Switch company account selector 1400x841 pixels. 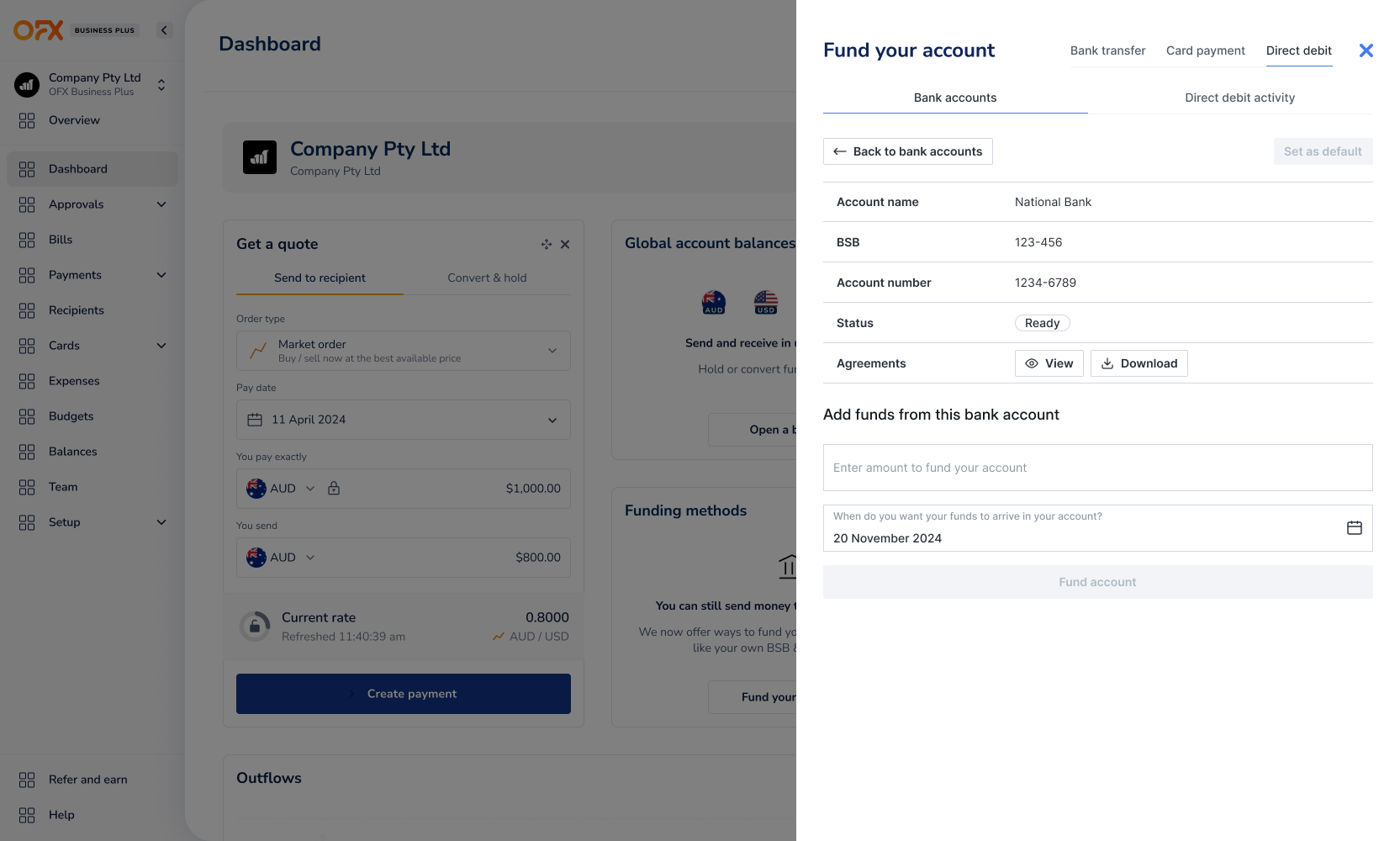[x=161, y=84]
